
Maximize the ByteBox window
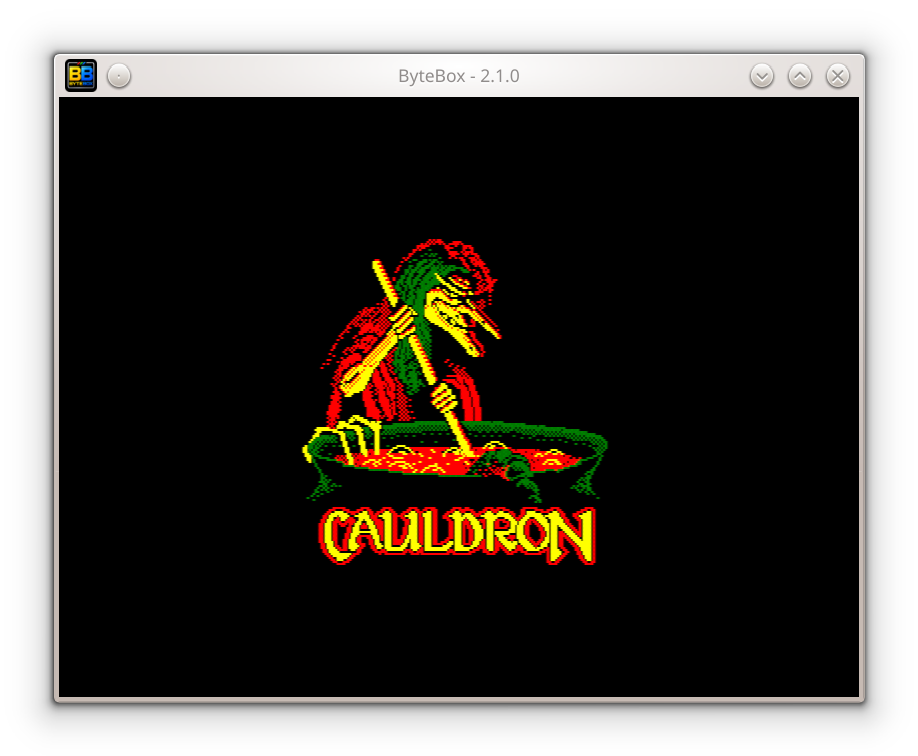click(x=800, y=76)
